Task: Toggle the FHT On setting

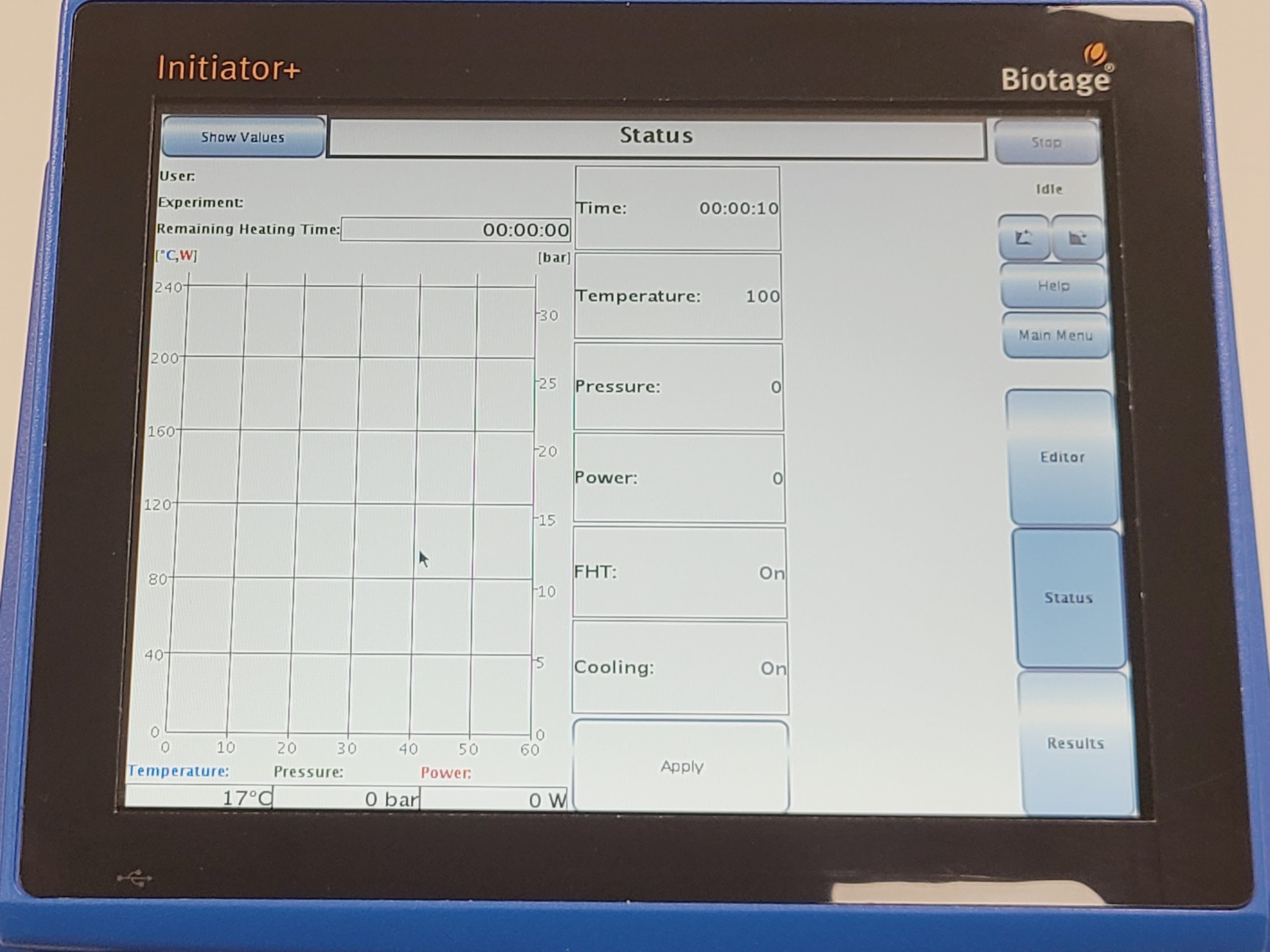Action: [x=679, y=572]
